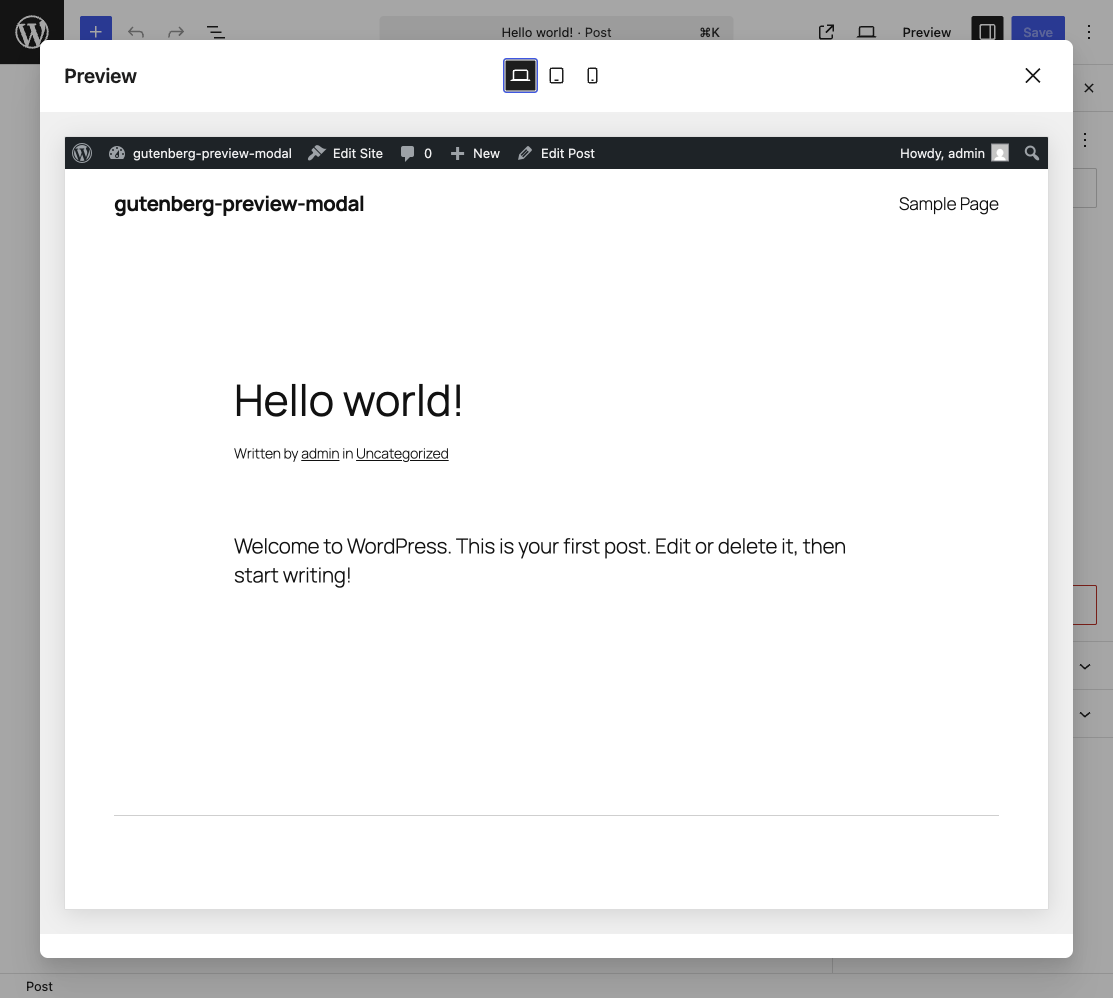Open the document overview list icon

(x=215, y=32)
